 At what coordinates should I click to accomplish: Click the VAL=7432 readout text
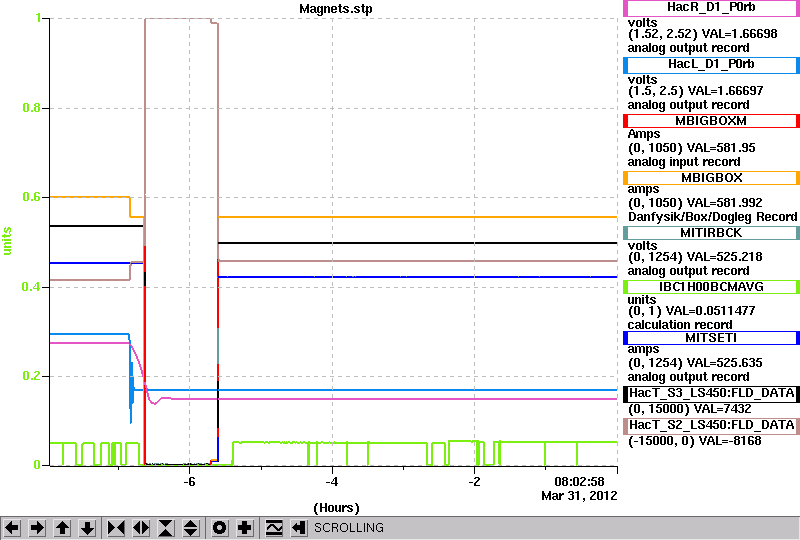click(x=723, y=409)
